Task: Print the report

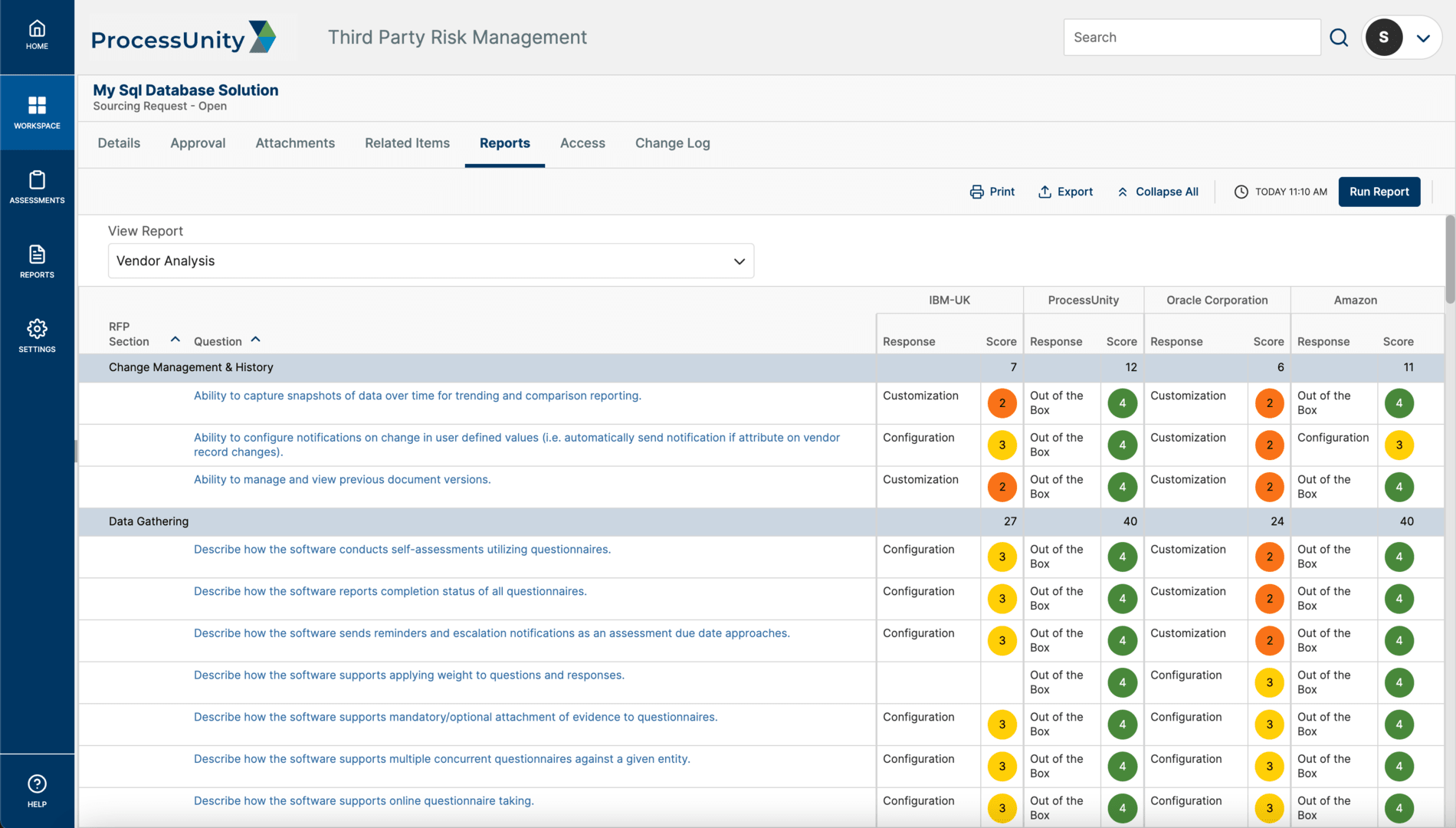Action: coord(992,192)
